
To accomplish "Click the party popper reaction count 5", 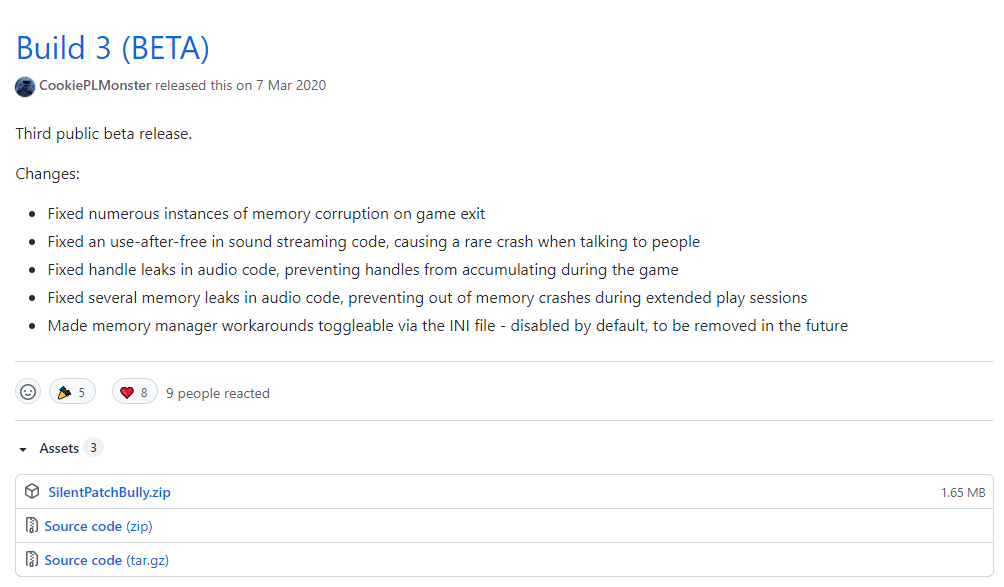I will pyautogui.click(x=81, y=393).
